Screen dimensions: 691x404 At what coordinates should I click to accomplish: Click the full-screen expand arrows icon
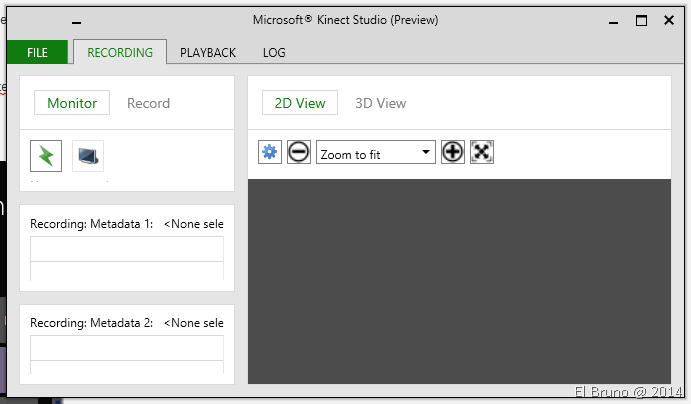click(482, 152)
